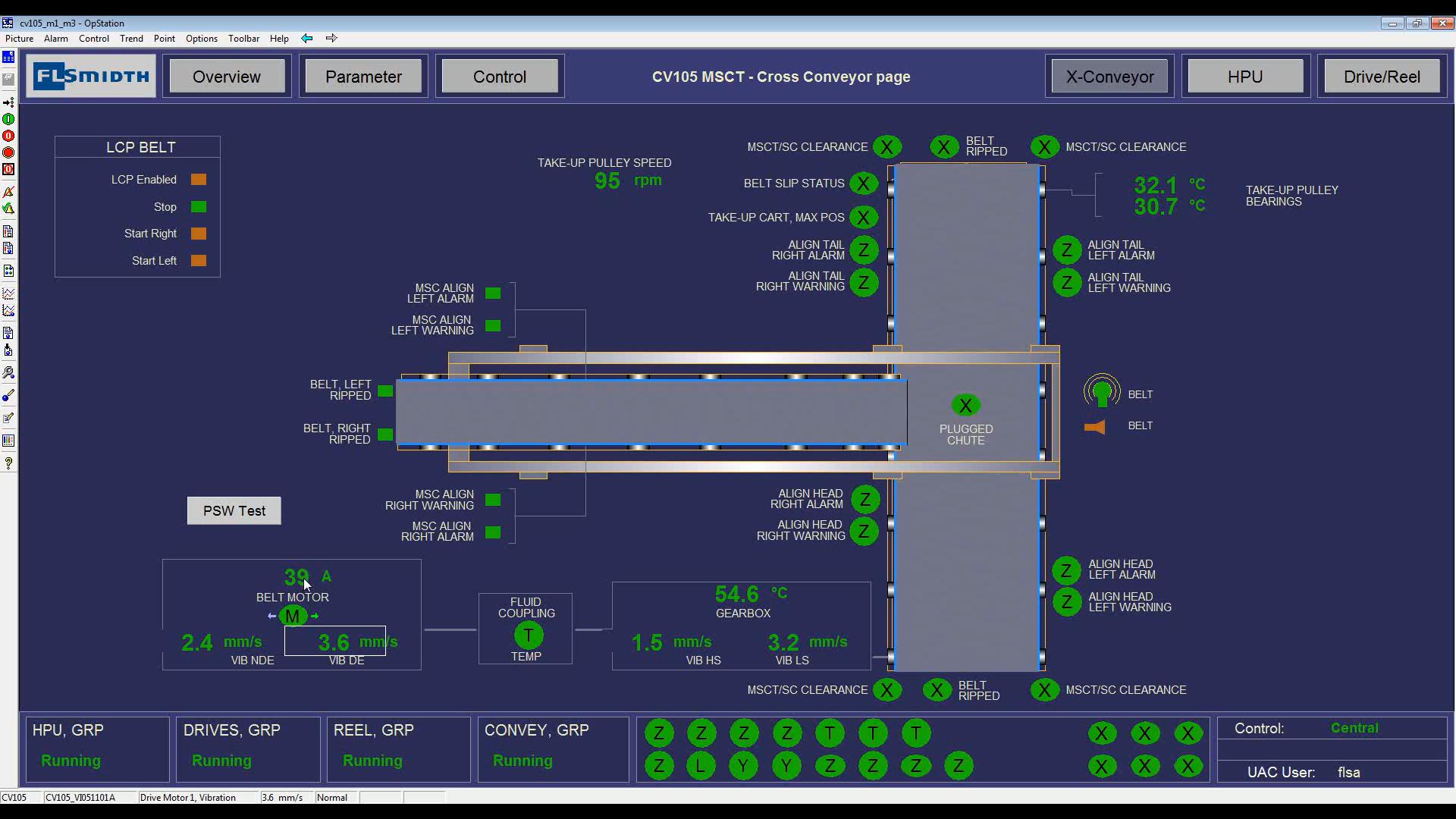The height and width of the screenshot is (819, 1456).
Task: Click the Start Right orange indicator
Action: pyautogui.click(x=199, y=234)
